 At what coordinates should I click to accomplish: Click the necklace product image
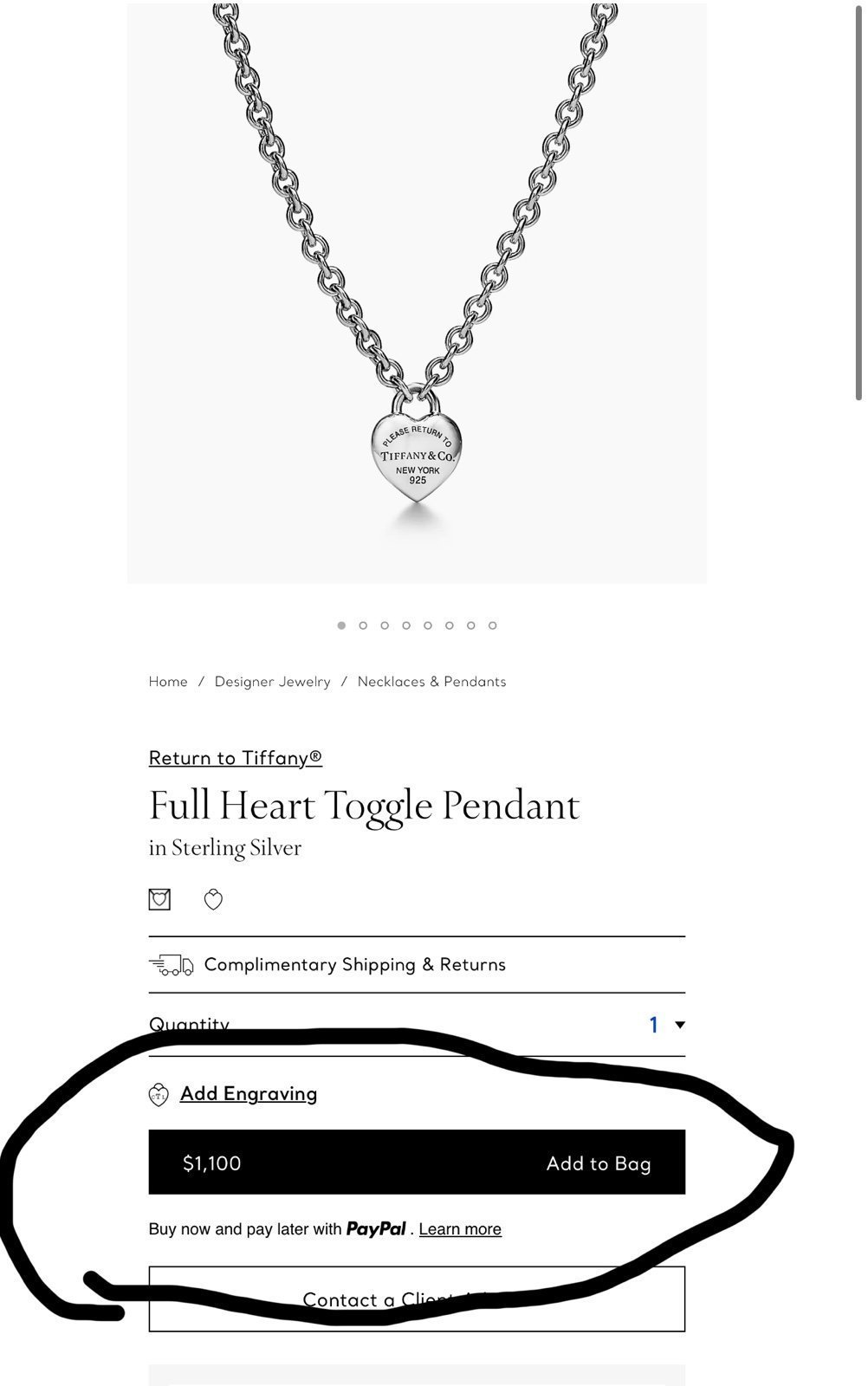[417, 293]
